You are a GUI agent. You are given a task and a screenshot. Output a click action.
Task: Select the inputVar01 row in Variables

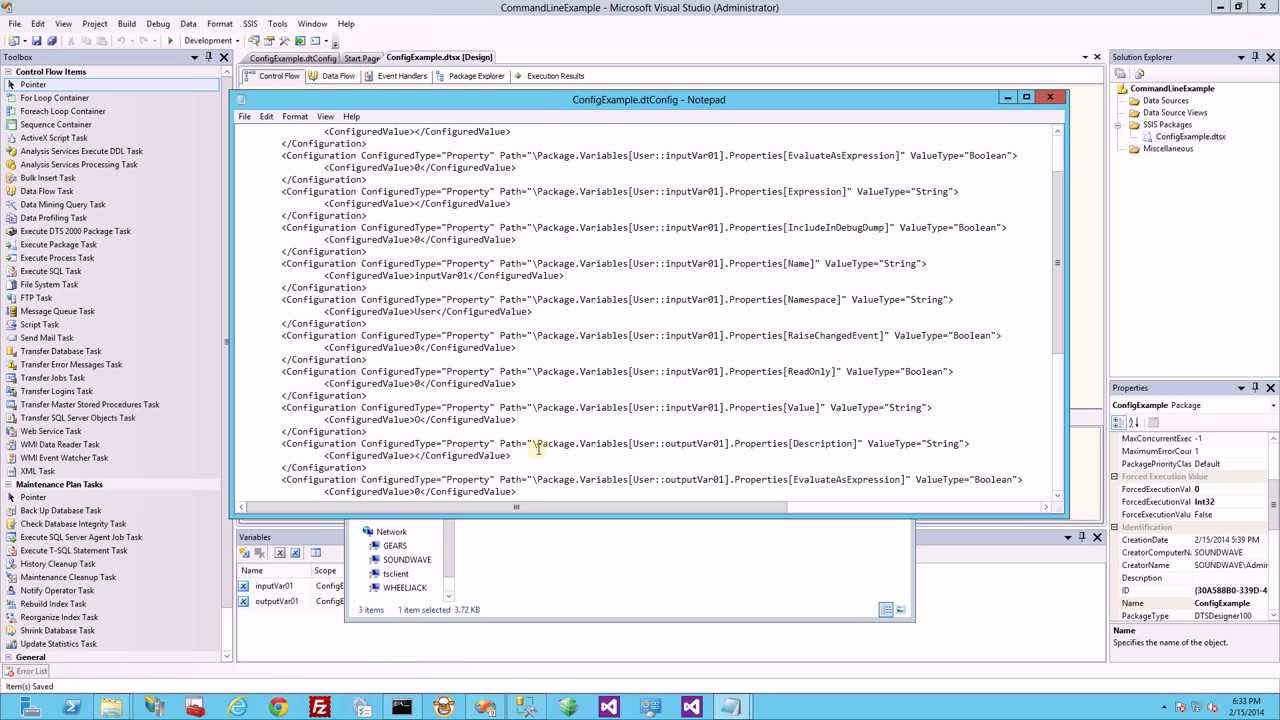(290, 586)
